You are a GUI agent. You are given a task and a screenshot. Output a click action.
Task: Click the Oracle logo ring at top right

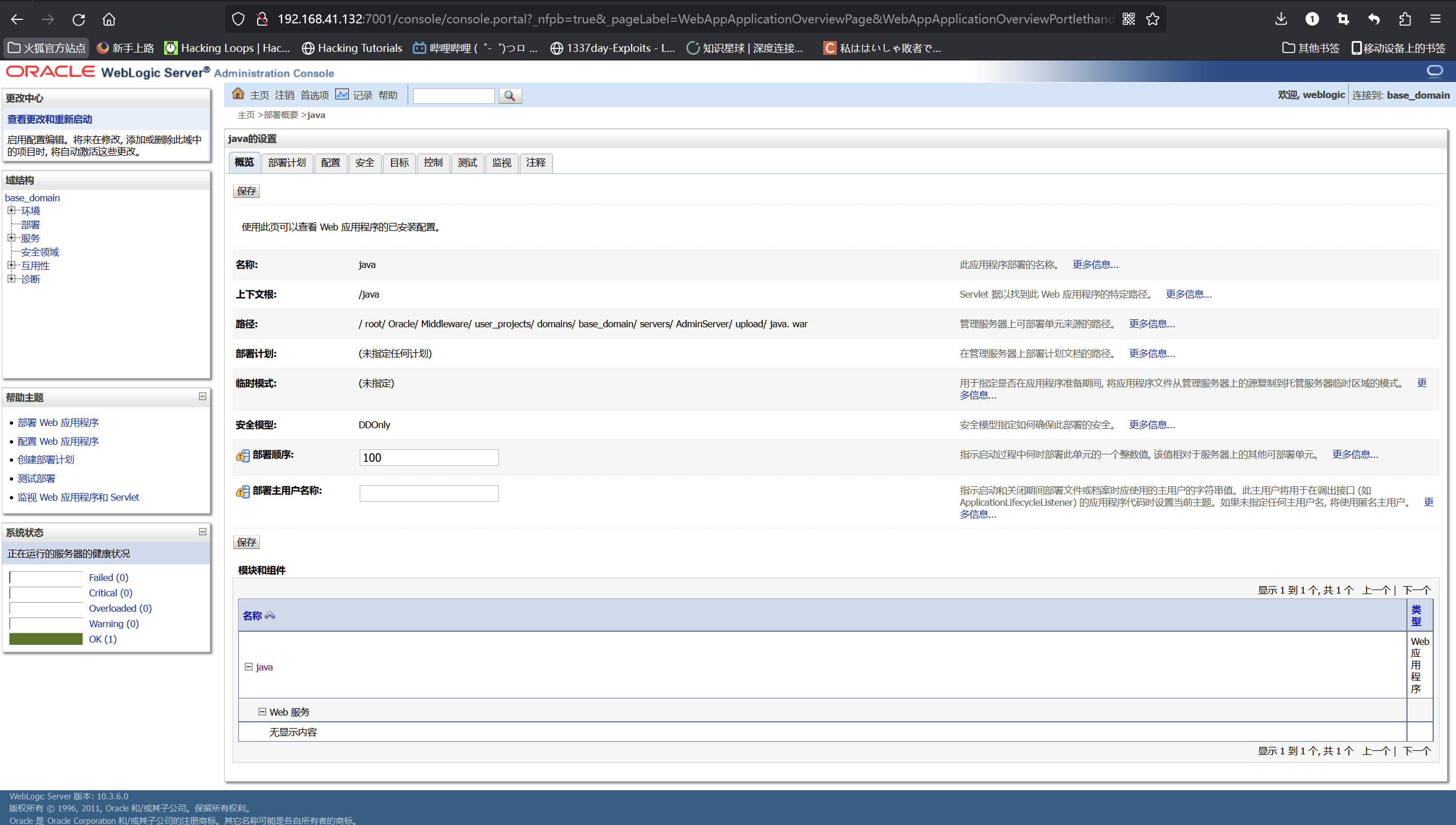coord(1434,71)
